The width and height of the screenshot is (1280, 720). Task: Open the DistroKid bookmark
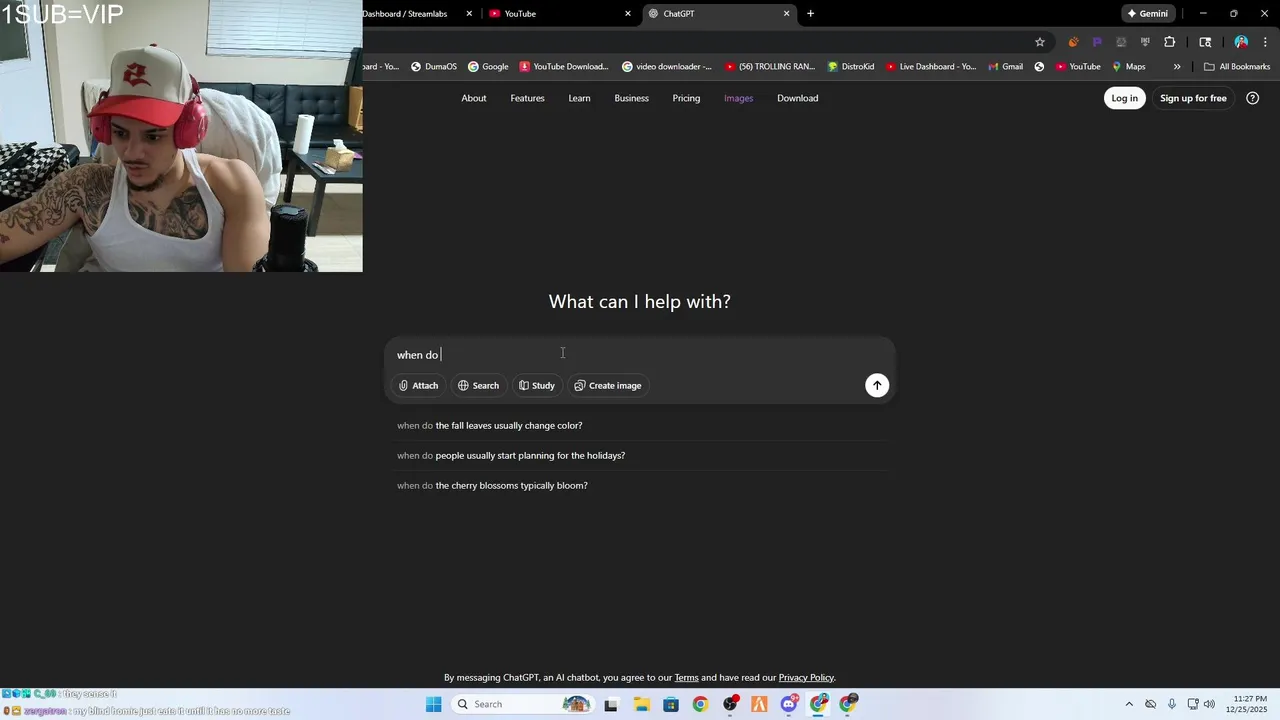click(851, 67)
